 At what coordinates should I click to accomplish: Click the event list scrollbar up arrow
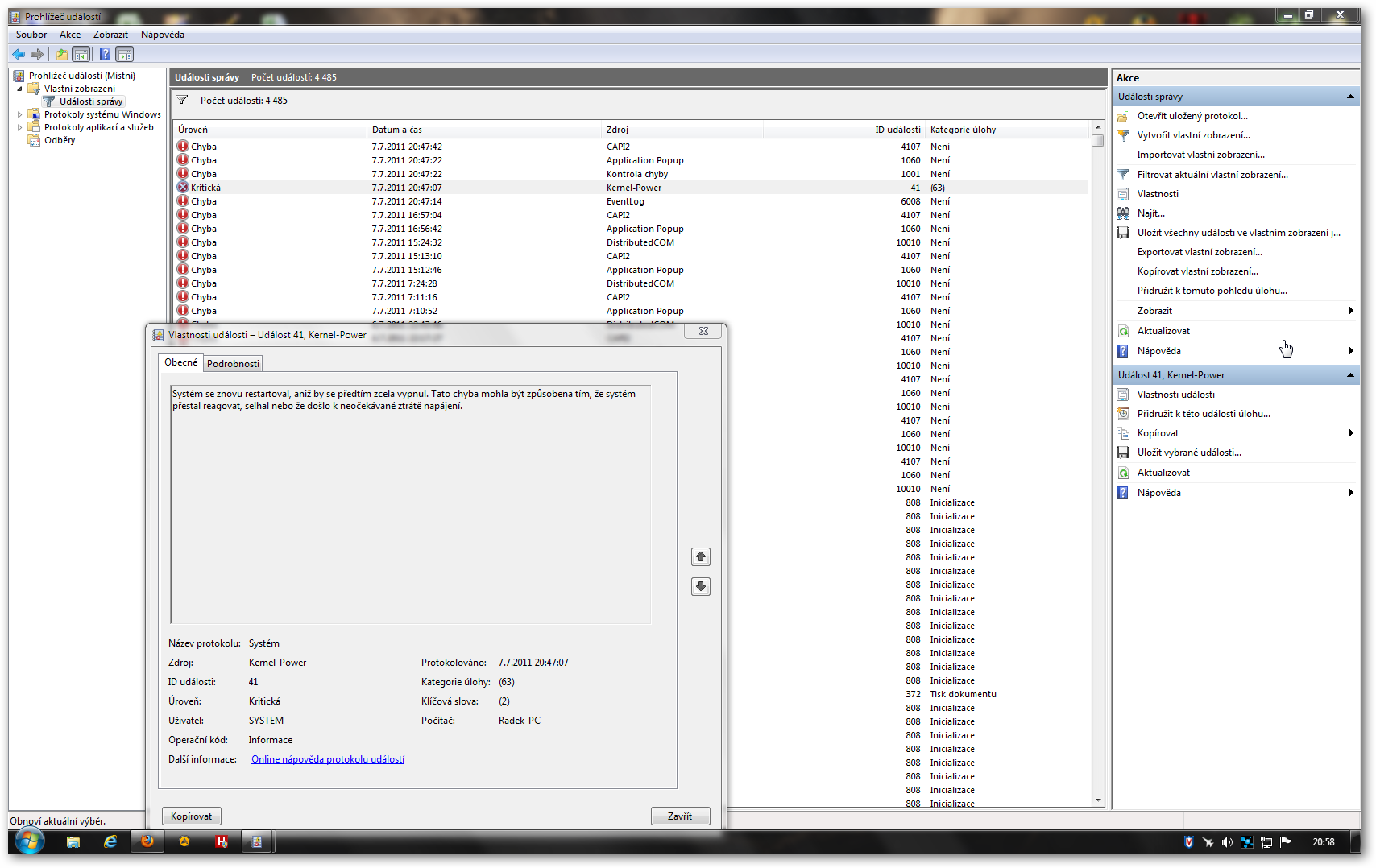click(x=1098, y=128)
